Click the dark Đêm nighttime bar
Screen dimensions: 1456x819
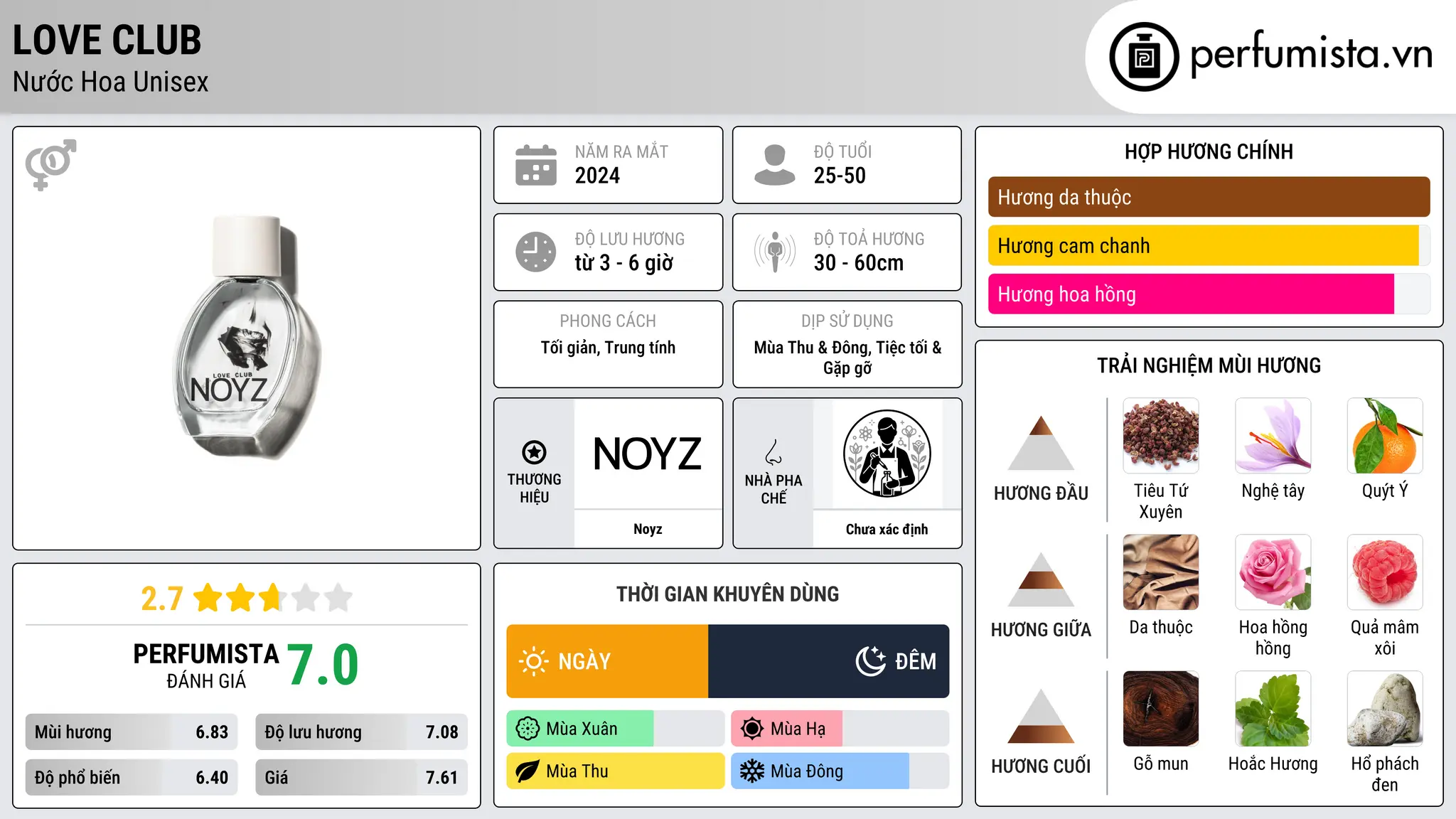click(828, 661)
